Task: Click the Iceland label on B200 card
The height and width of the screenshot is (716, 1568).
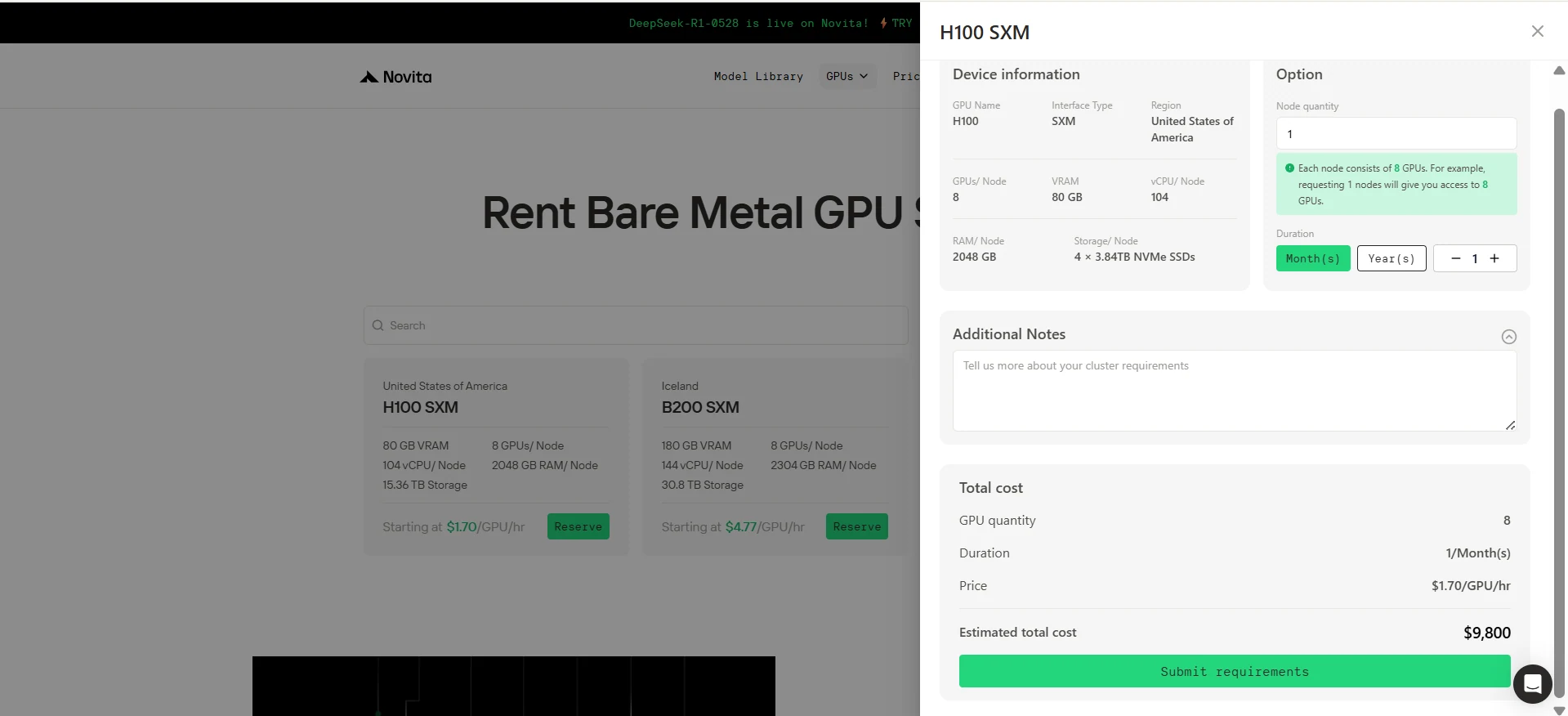Action: 680,386
